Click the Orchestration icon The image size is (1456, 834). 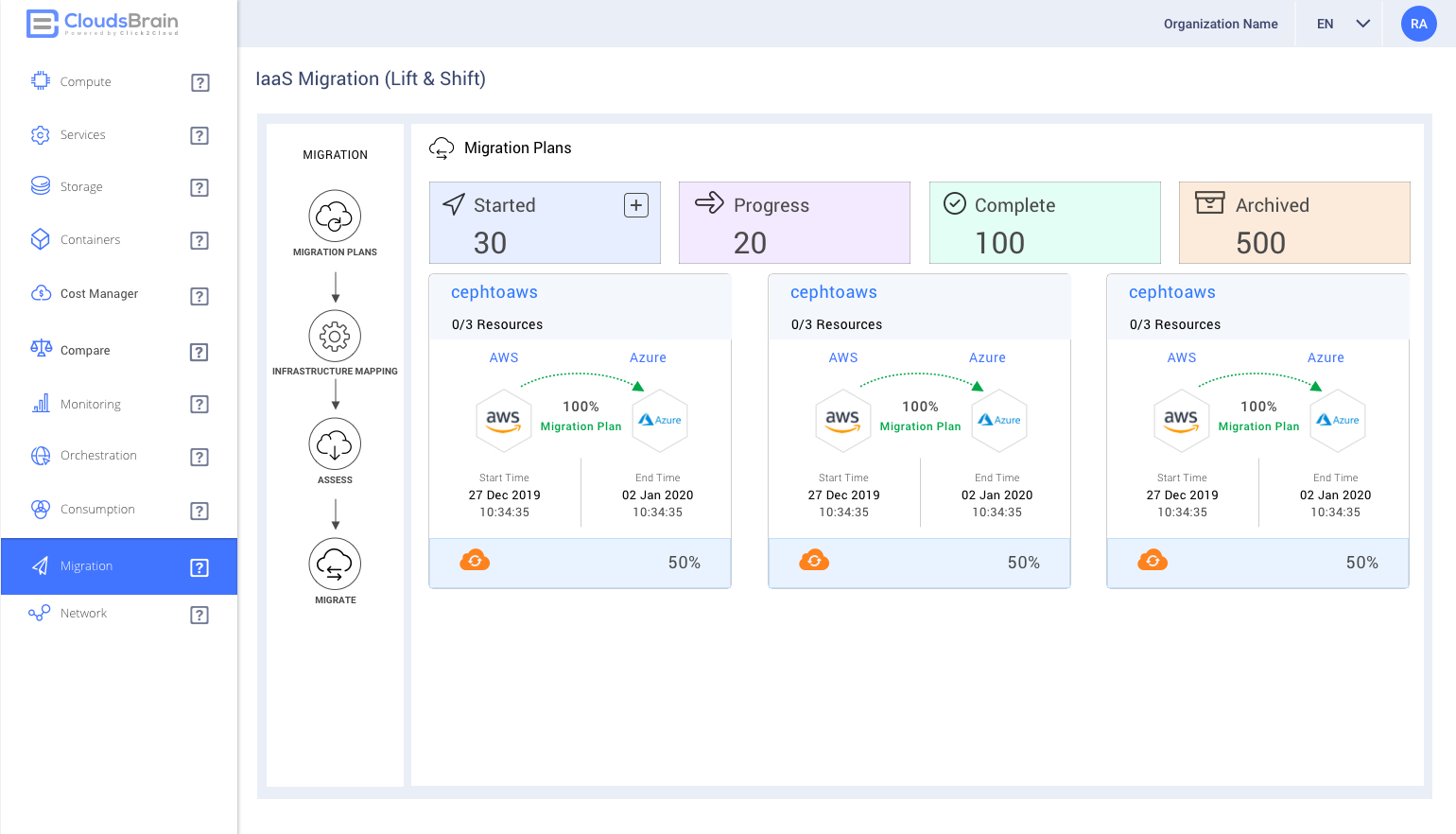click(40, 456)
